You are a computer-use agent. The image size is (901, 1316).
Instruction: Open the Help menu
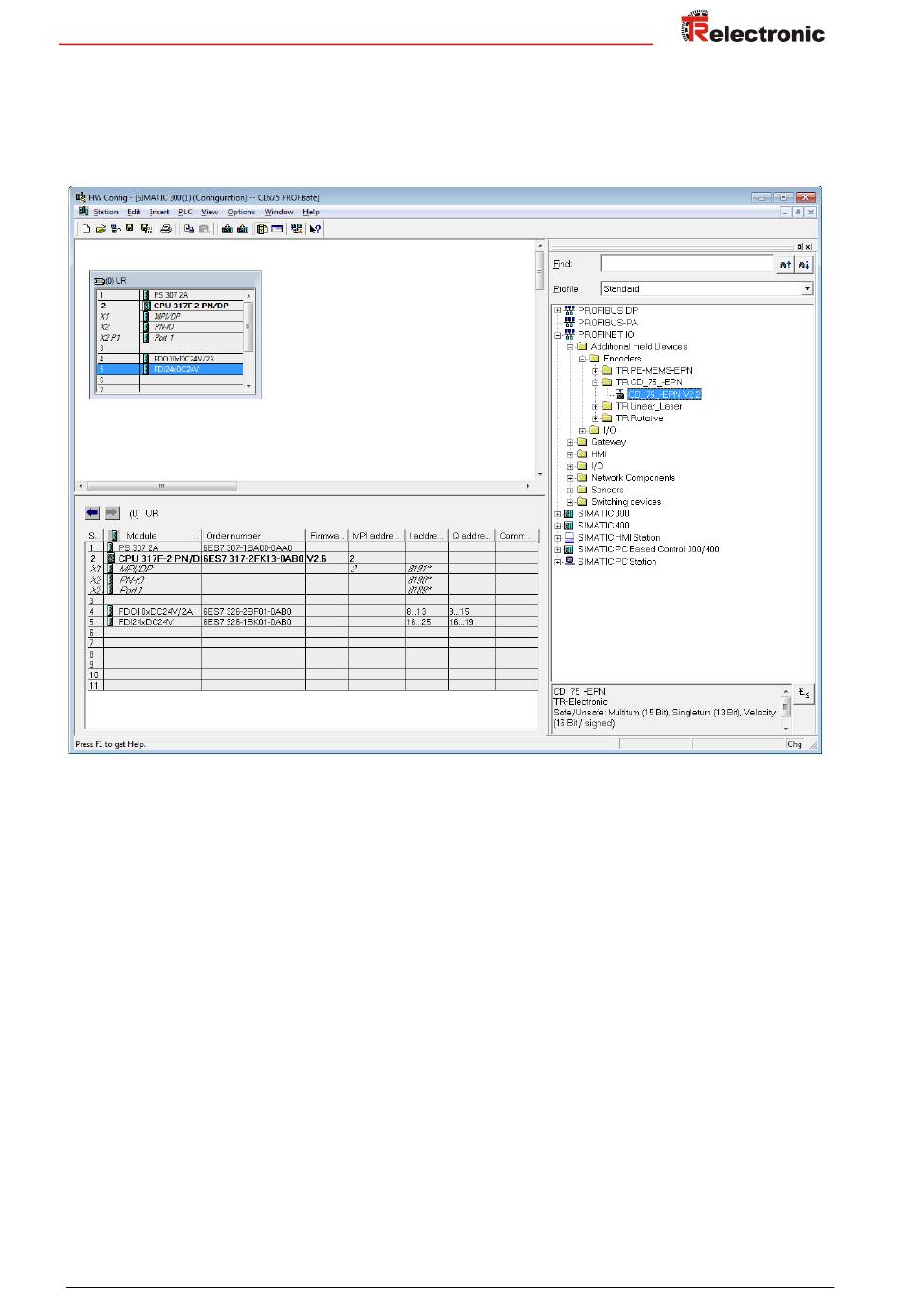pyautogui.click(x=311, y=213)
